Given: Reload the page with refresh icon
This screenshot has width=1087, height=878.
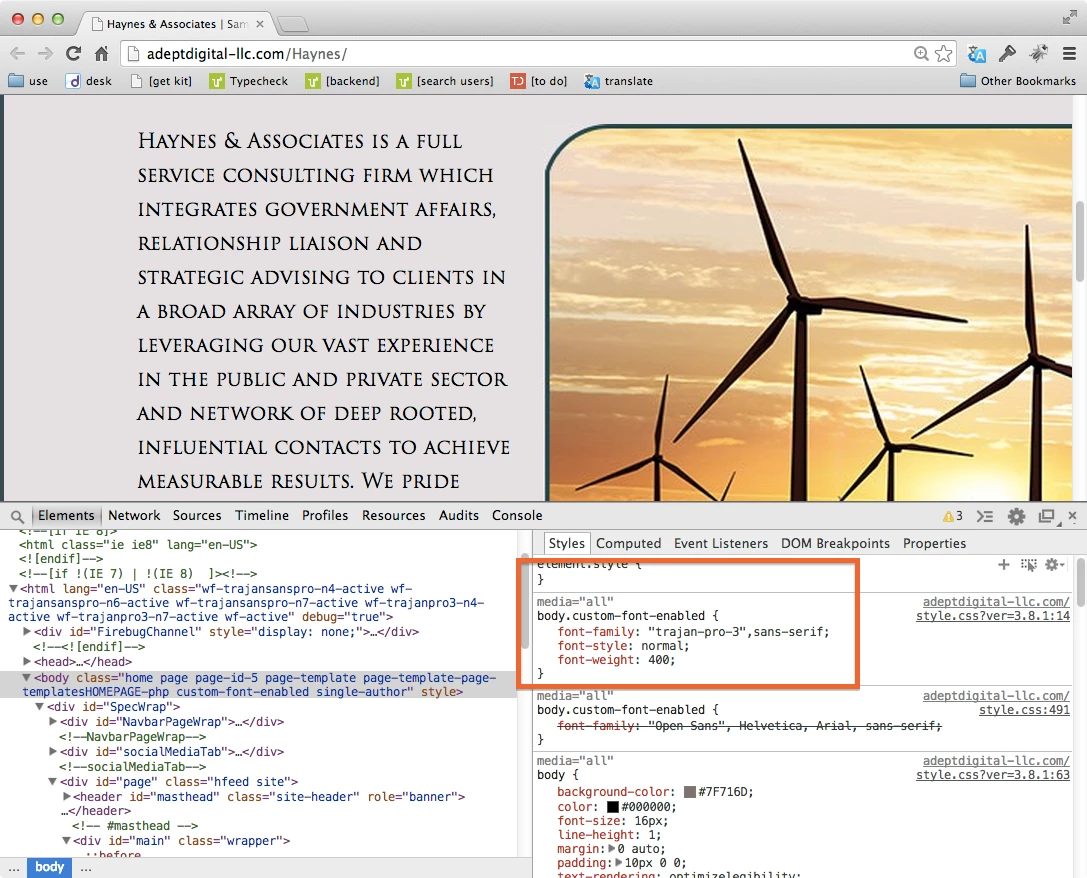Looking at the screenshot, I should tap(73, 53).
